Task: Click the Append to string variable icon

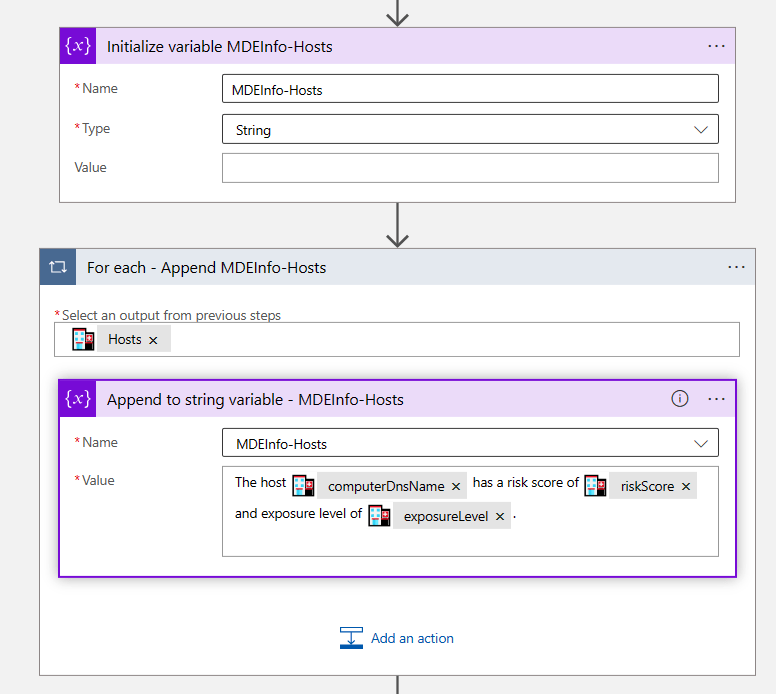Action: click(x=79, y=399)
